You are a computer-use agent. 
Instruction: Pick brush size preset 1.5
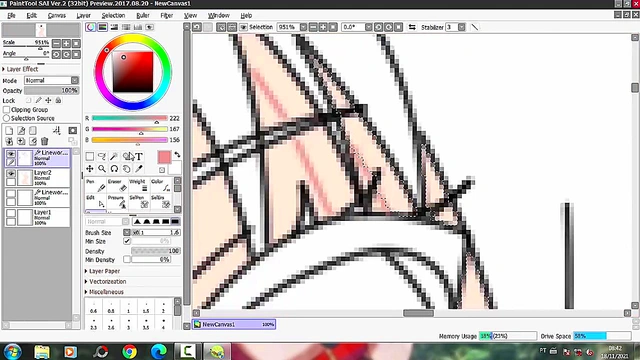point(146,307)
